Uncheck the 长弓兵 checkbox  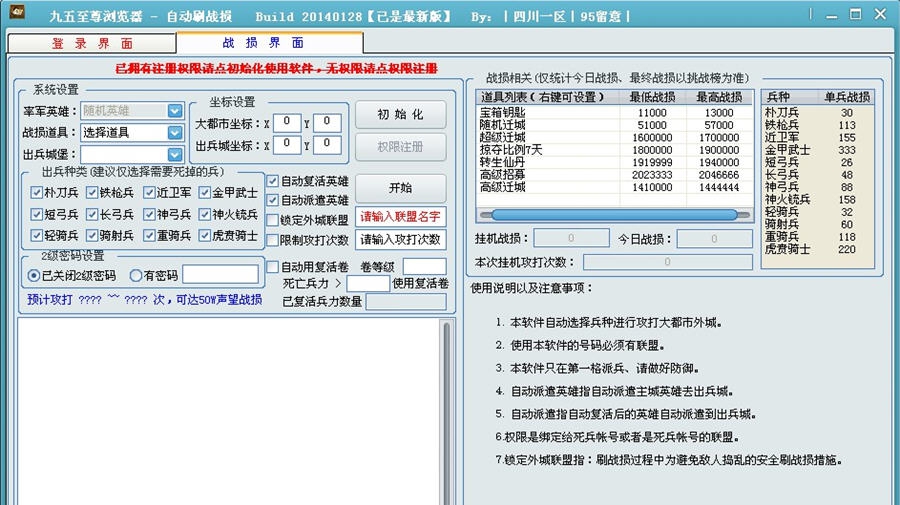[92, 215]
